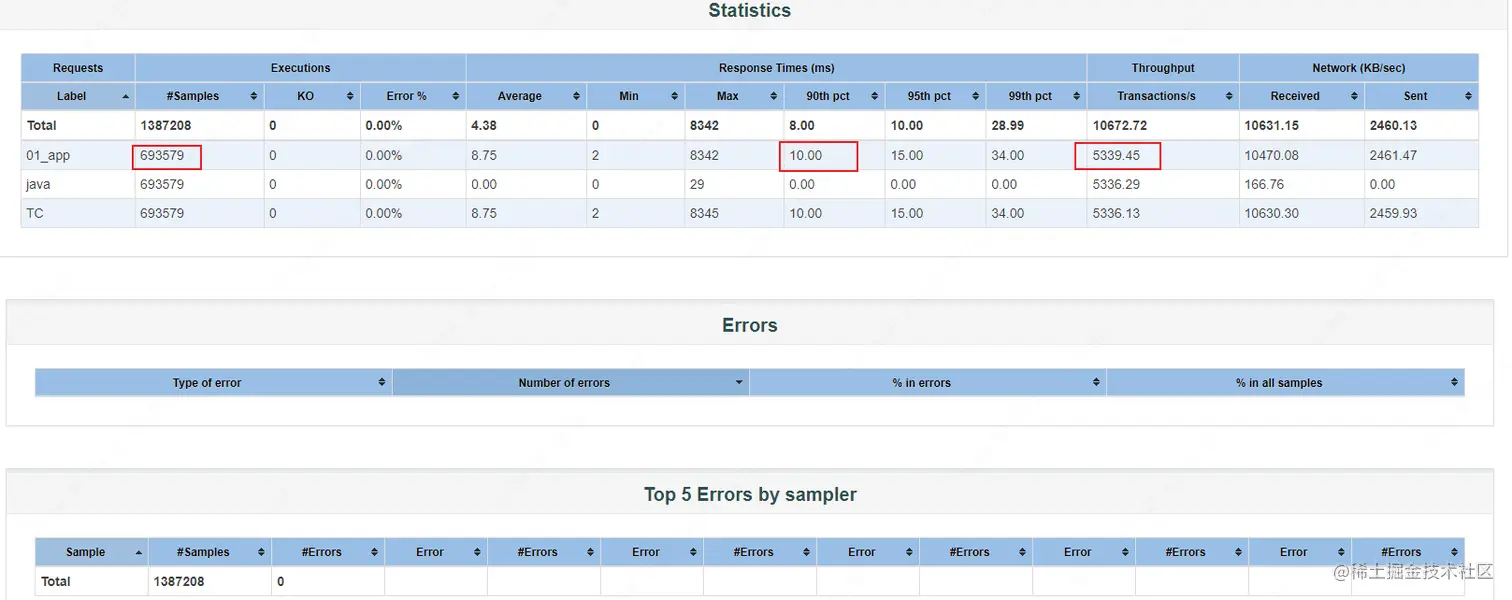Select received value 10631.15
The height and width of the screenshot is (600, 1512).
point(1272,126)
